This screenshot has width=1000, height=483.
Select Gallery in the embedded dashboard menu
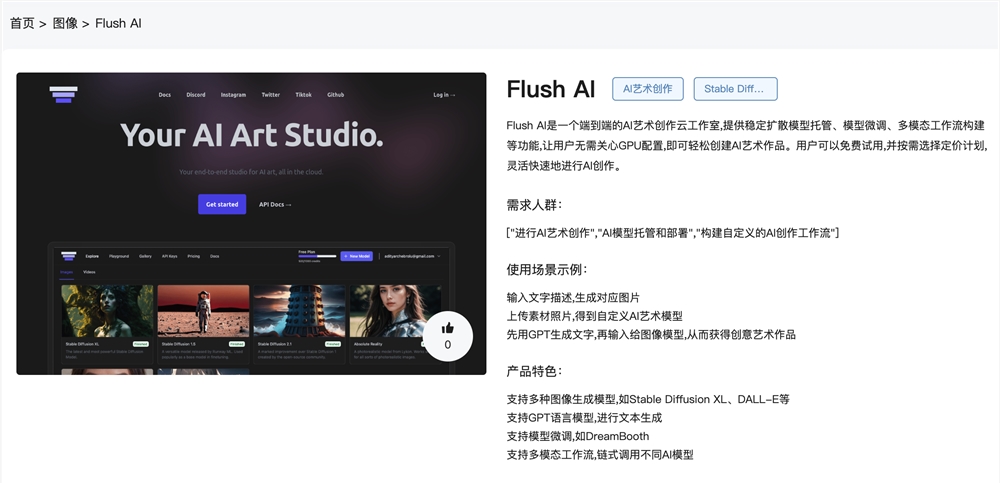[x=145, y=256]
